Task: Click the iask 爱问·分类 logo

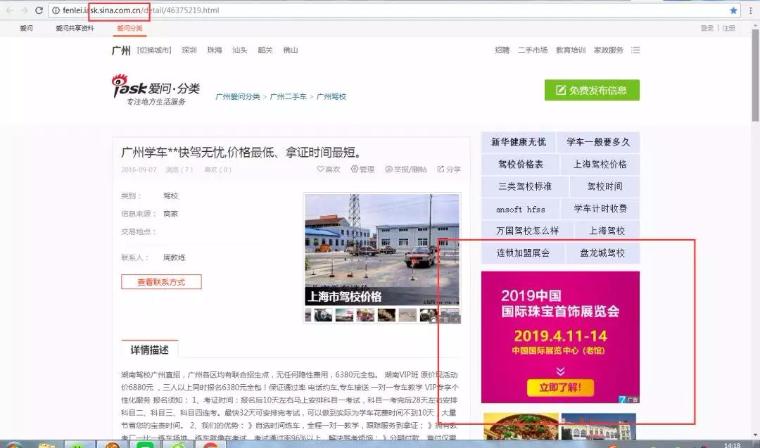Action: click(156, 90)
